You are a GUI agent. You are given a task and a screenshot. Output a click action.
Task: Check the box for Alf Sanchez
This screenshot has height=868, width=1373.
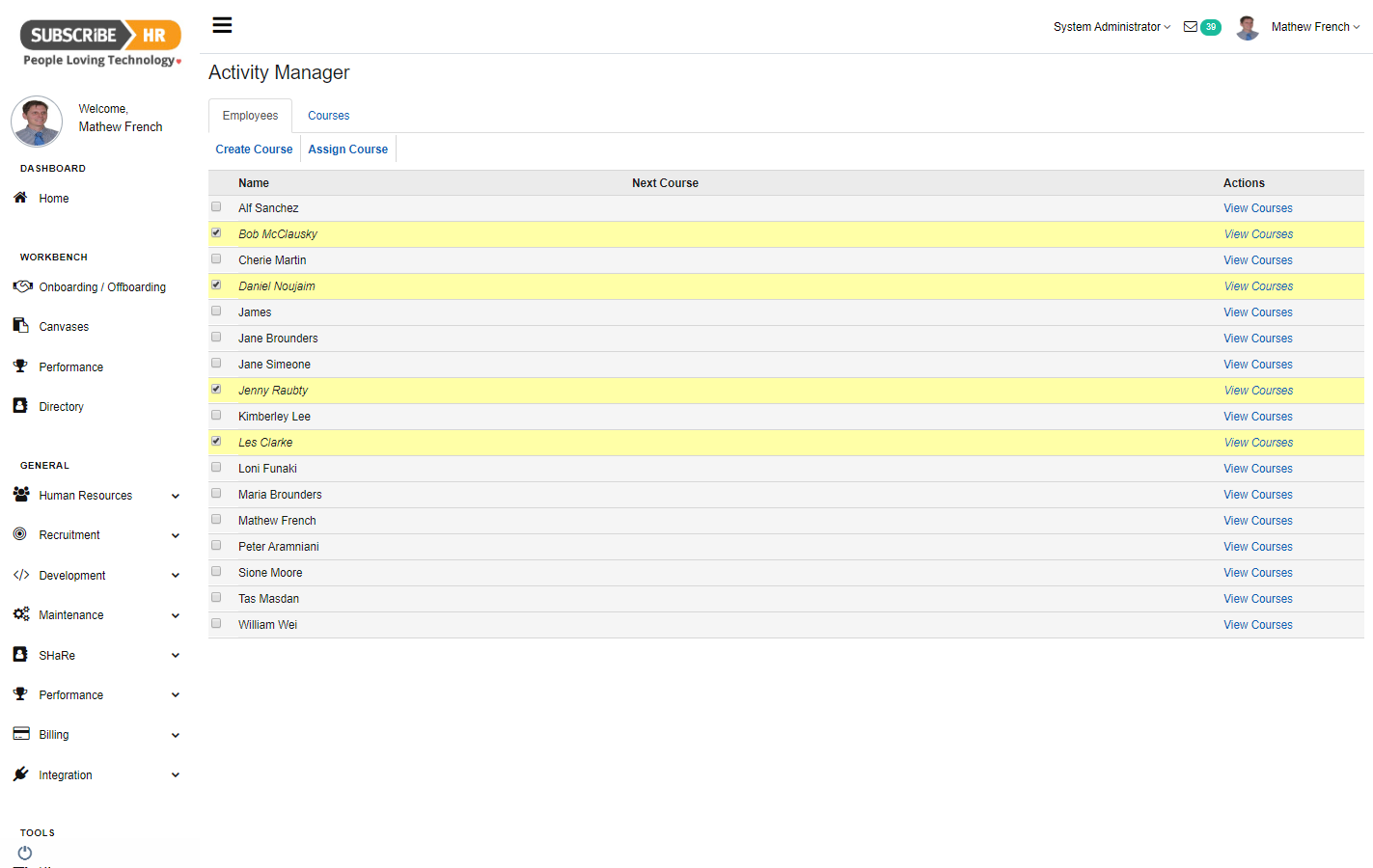pos(216,206)
